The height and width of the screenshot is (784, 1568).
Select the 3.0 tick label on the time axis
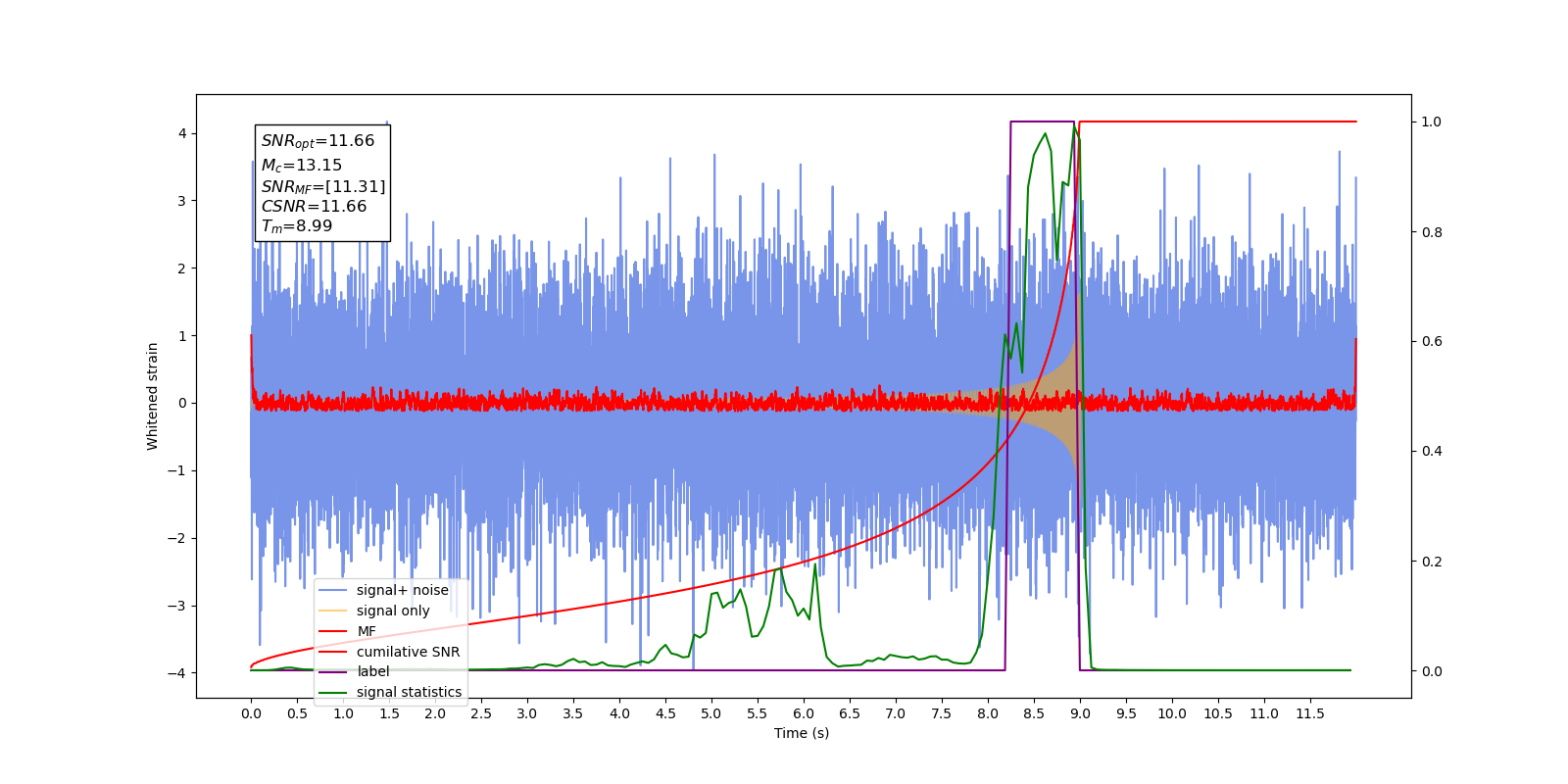pyautogui.click(x=527, y=713)
